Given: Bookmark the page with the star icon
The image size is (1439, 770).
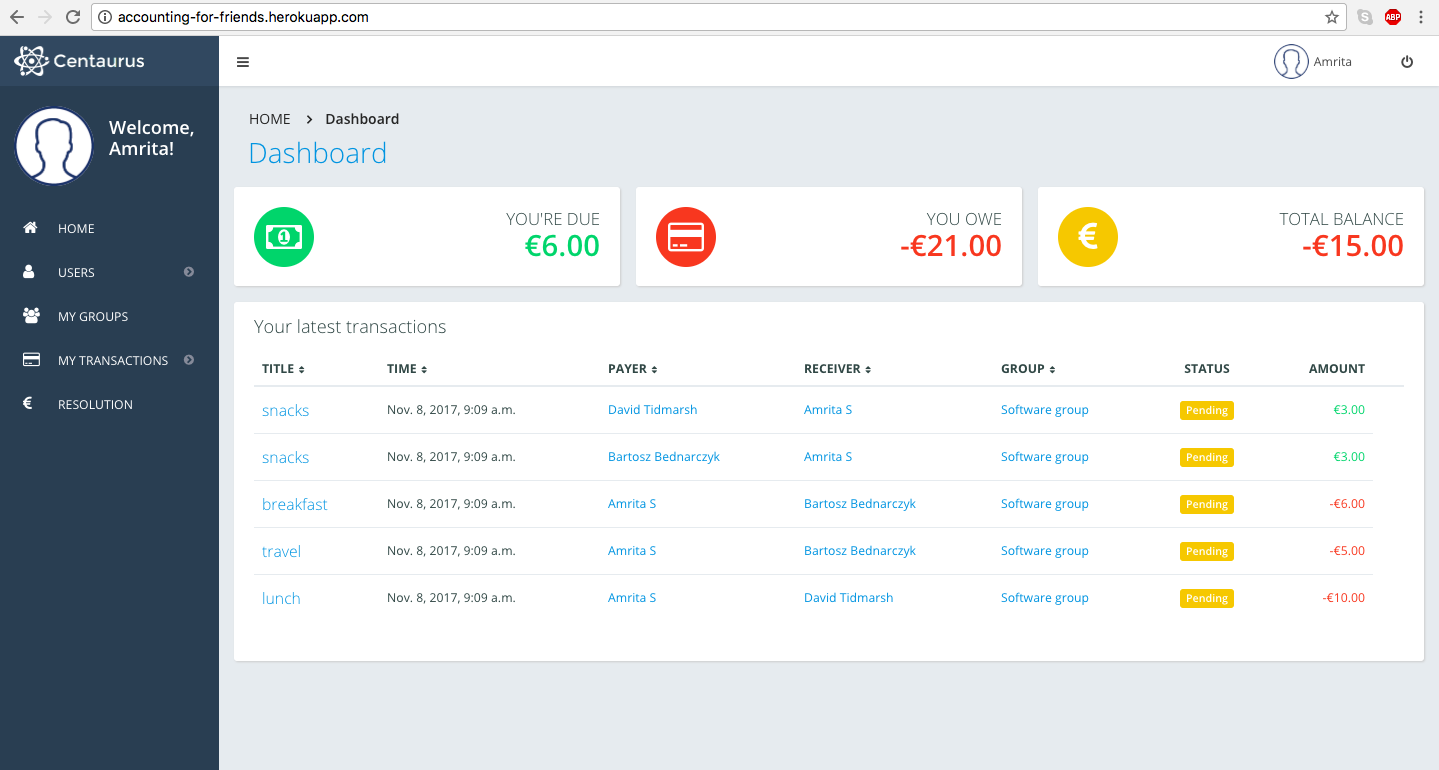Looking at the screenshot, I should click(1332, 17).
